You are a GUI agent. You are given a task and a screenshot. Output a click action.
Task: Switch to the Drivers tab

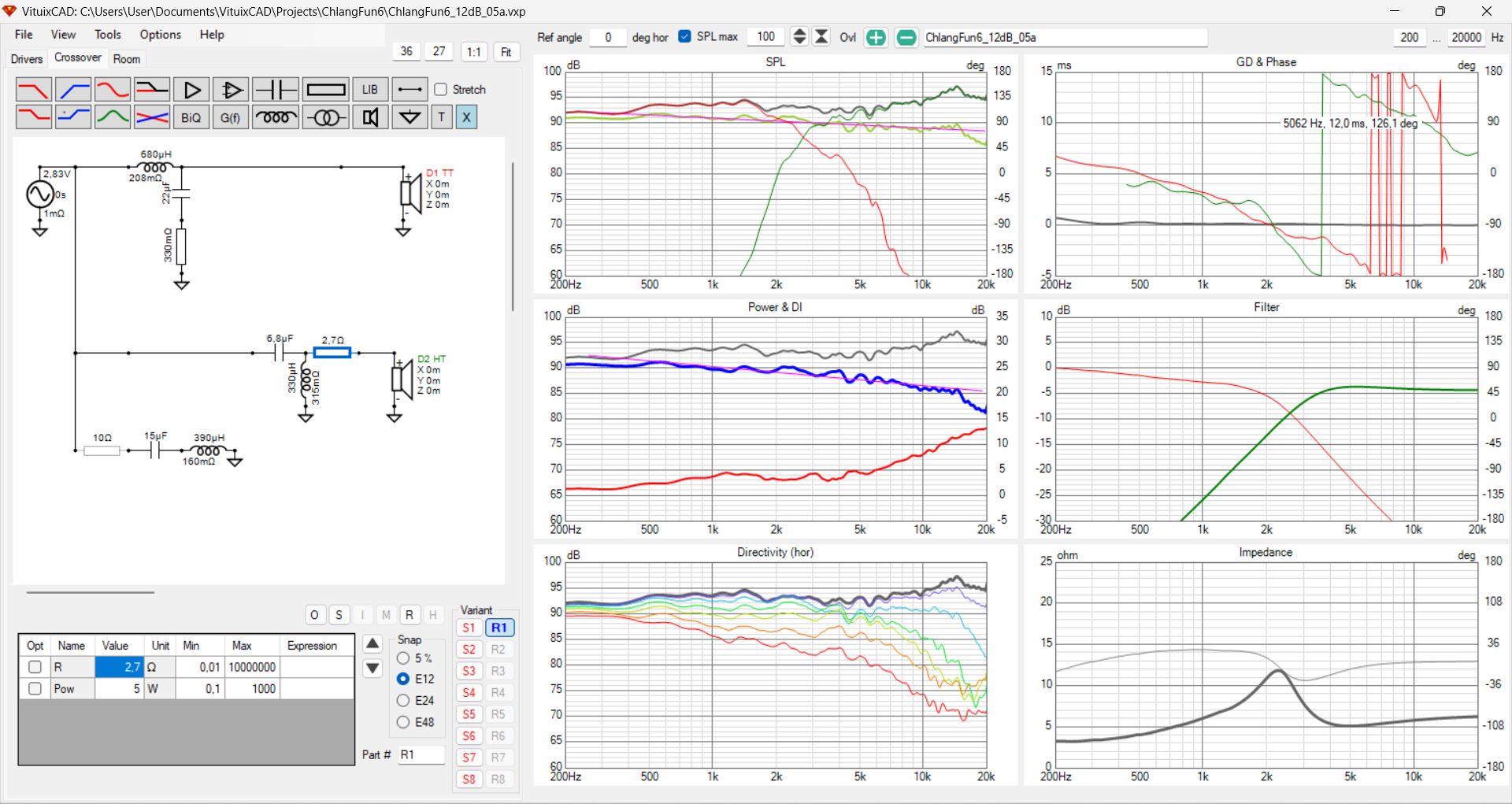[27, 59]
